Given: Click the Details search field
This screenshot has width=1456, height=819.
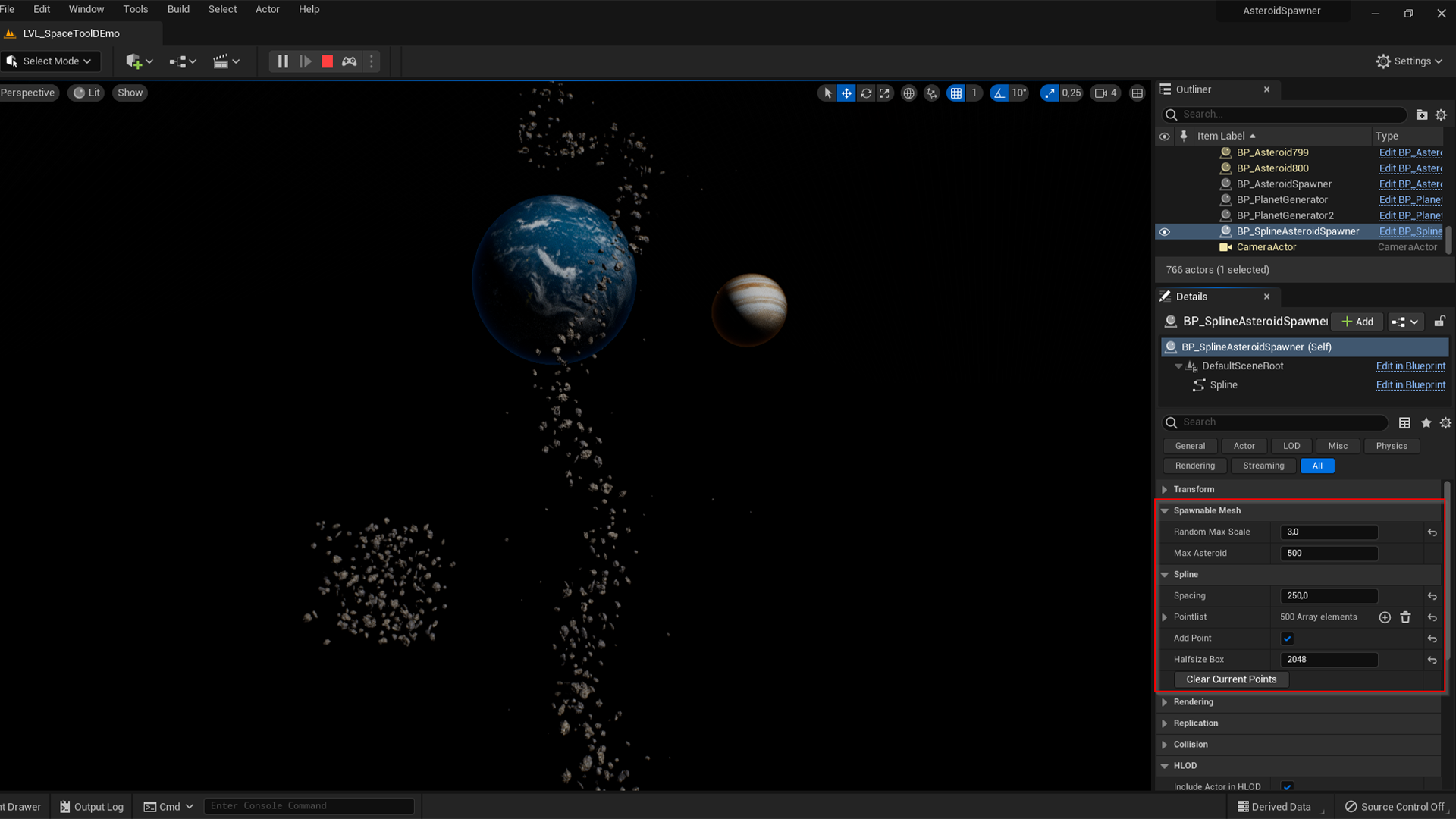Looking at the screenshot, I should [1276, 422].
